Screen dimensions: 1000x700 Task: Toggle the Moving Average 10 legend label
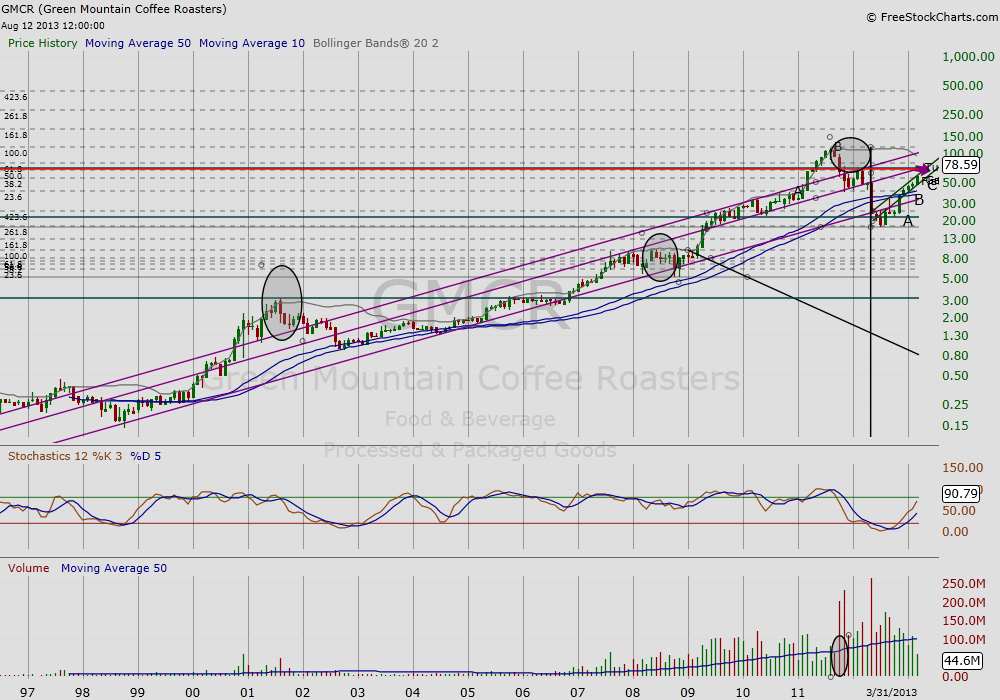[252, 44]
